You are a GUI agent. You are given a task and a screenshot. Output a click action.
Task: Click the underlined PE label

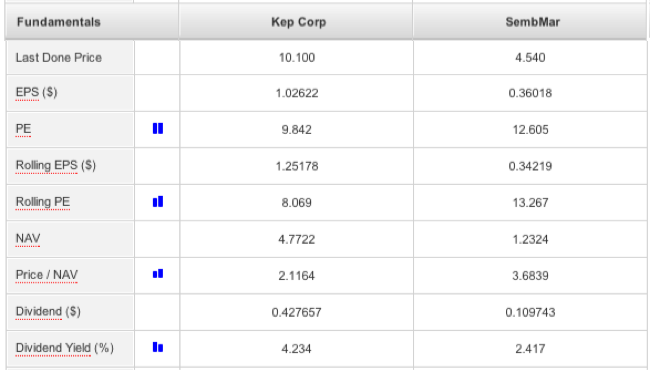23,129
